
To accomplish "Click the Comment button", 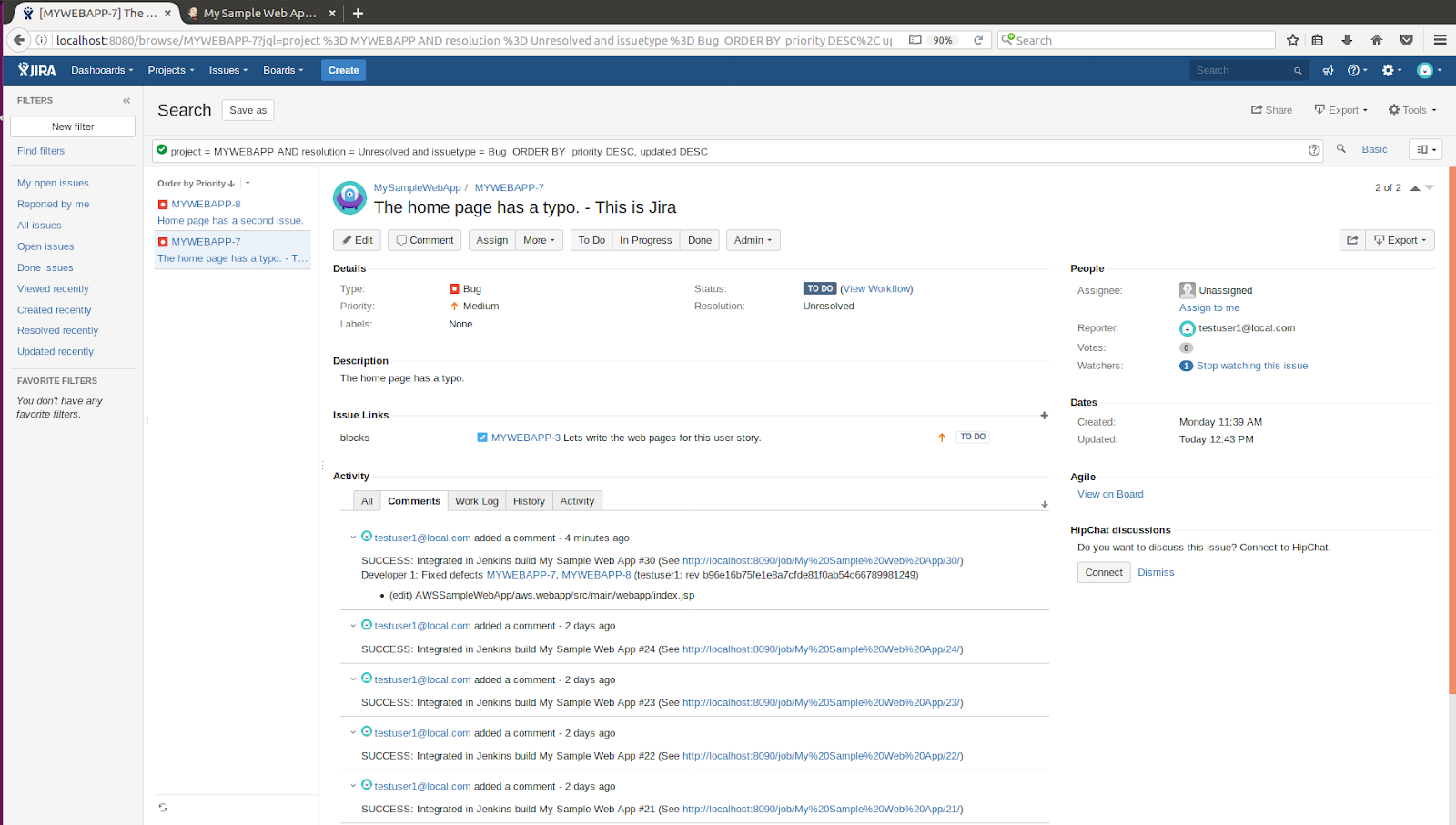I will tap(425, 240).
